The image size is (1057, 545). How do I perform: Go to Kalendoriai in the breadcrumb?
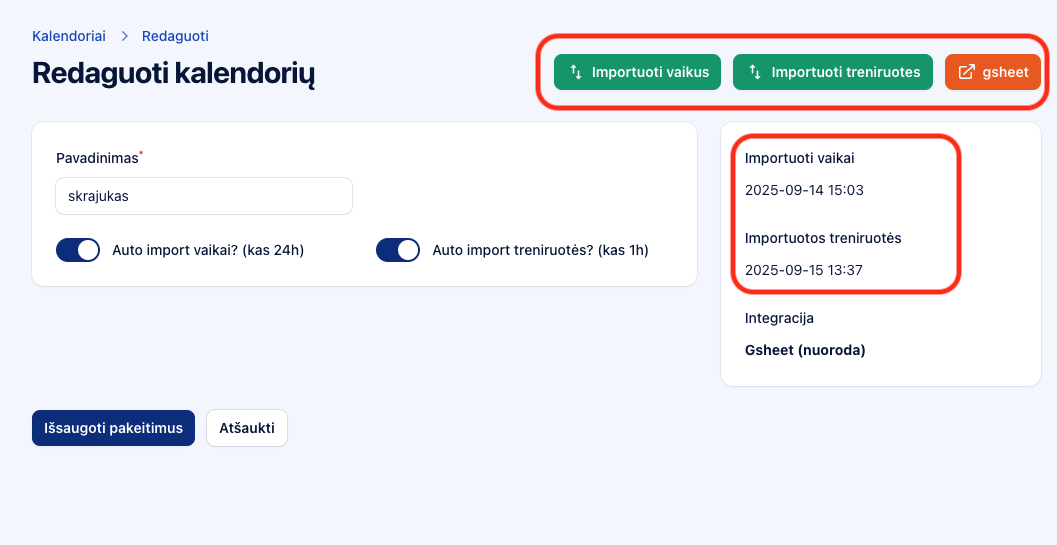69,36
